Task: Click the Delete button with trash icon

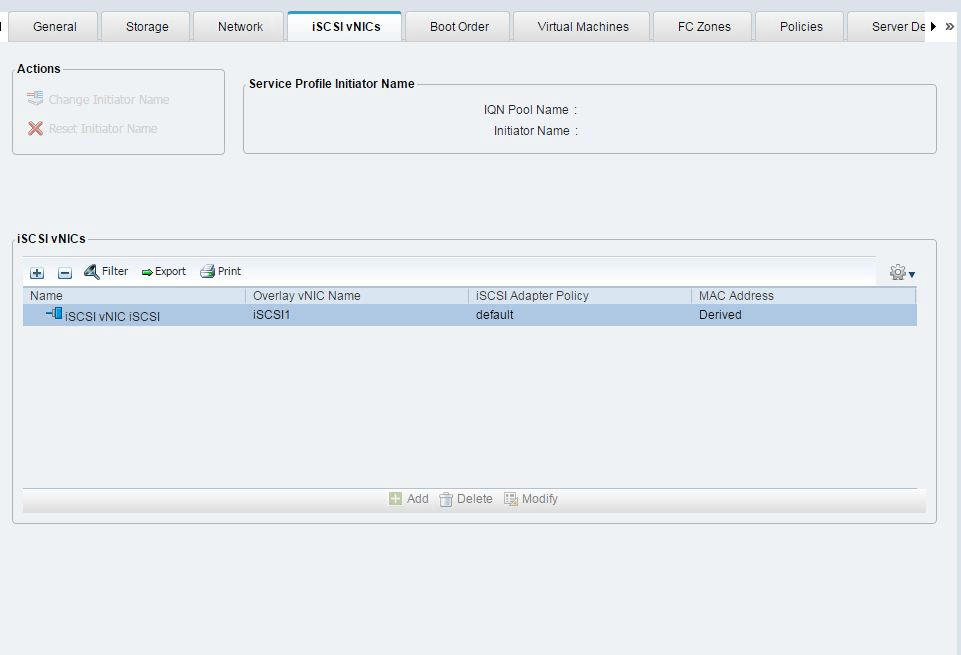Action: pos(466,499)
